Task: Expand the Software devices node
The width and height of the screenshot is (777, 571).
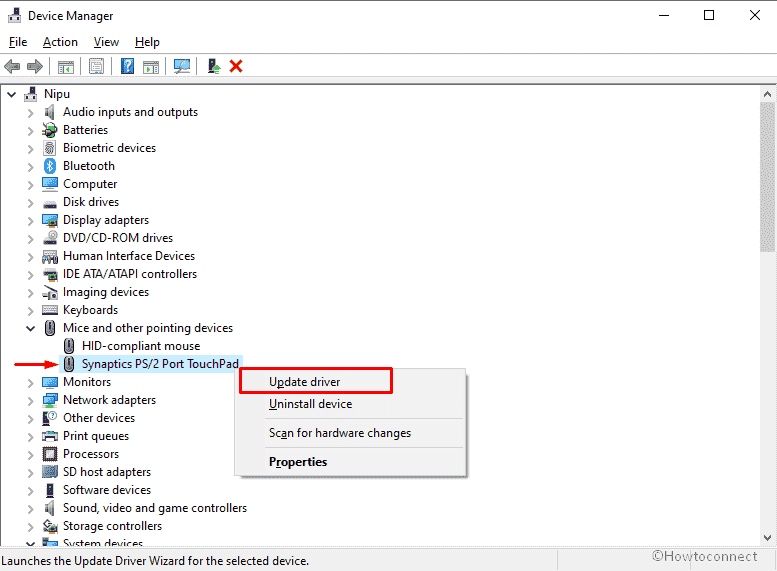Action: point(31,491)
